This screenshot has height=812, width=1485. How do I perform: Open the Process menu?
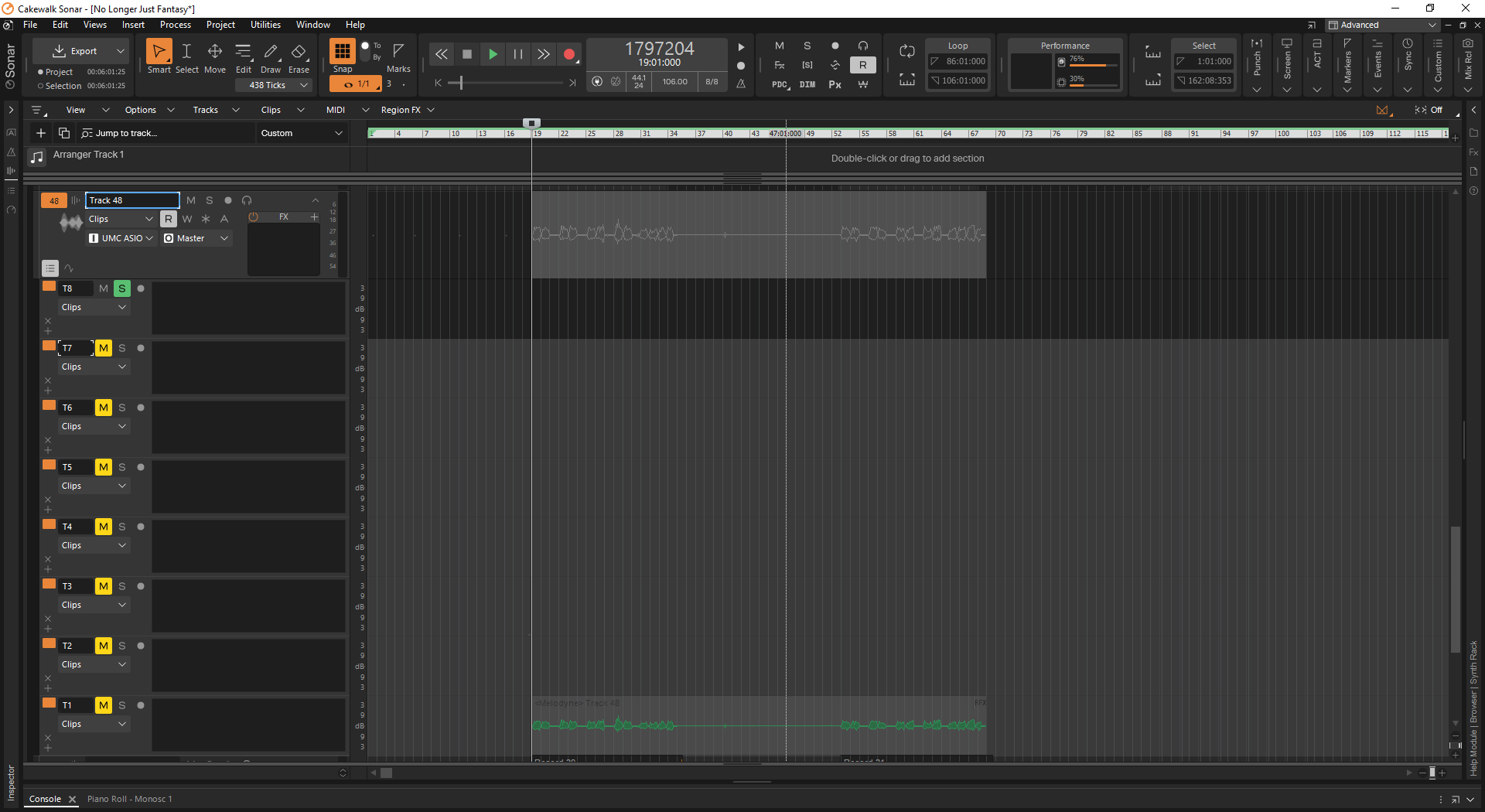(x=176, y=25)
